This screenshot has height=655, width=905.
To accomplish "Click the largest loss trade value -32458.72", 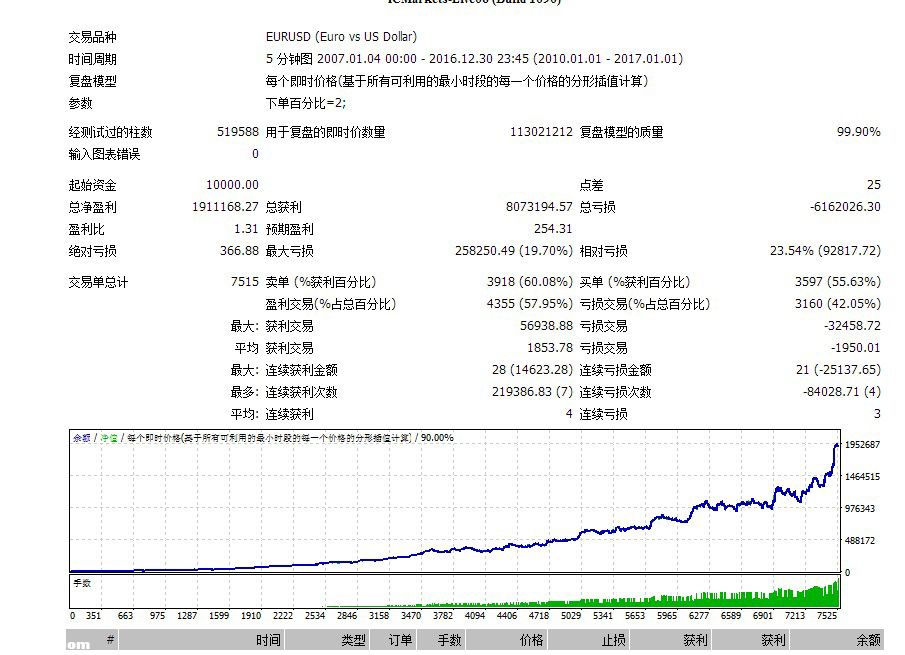I will pyautogui.click(x=852, y=325).
